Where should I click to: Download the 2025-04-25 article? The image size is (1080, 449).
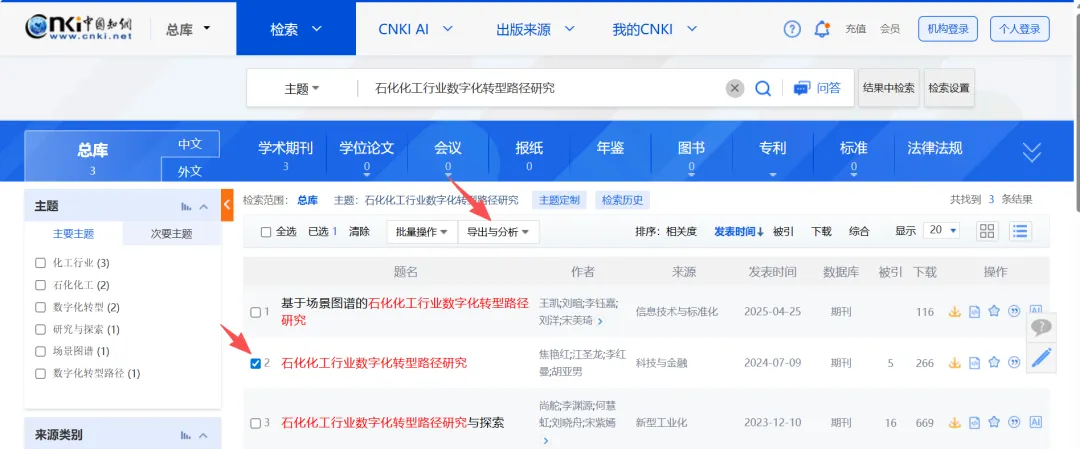pos(955,311)
